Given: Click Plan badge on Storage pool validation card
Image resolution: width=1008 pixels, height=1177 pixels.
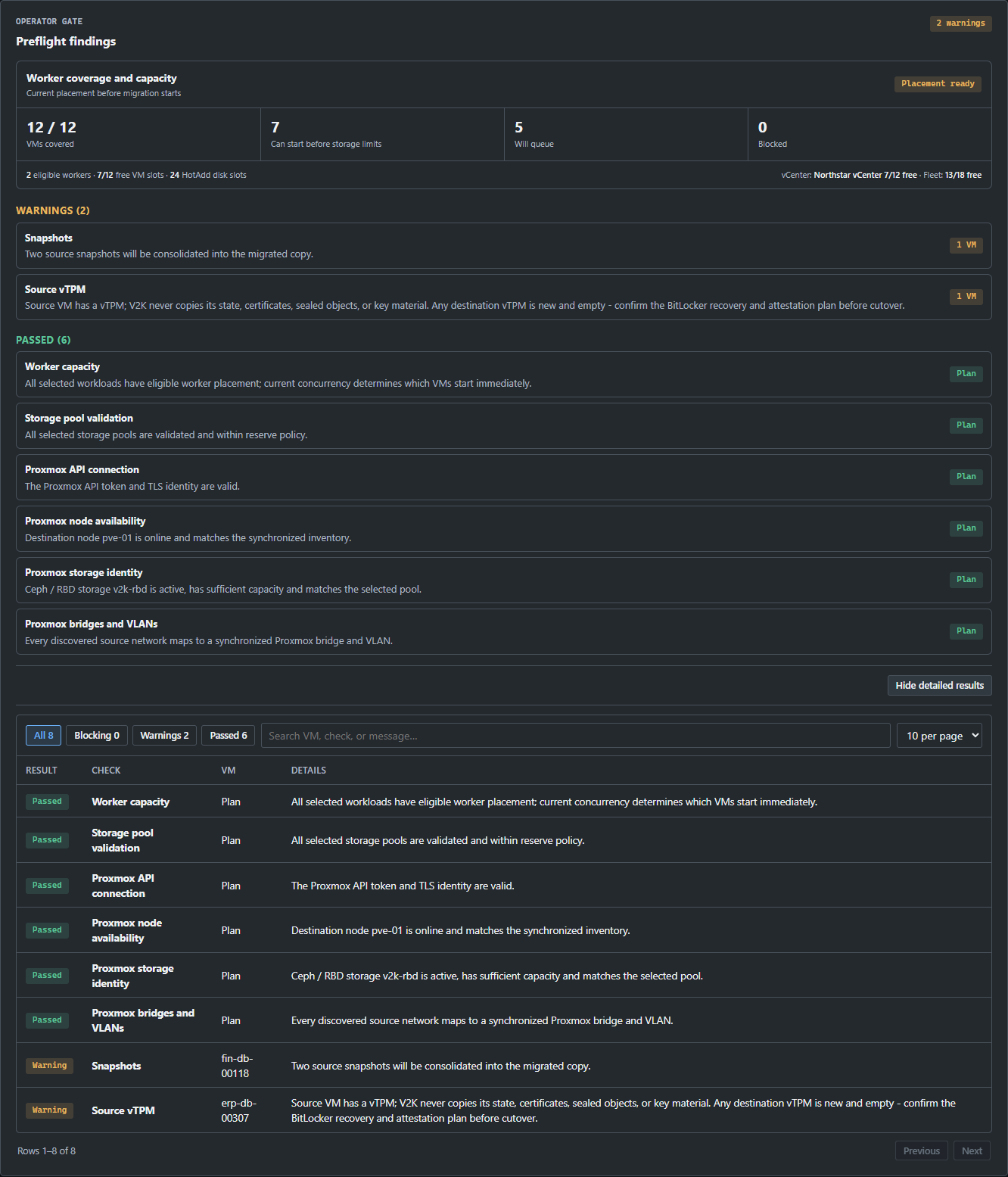Looking at the screenshot, I should click(x=966, y=425).
